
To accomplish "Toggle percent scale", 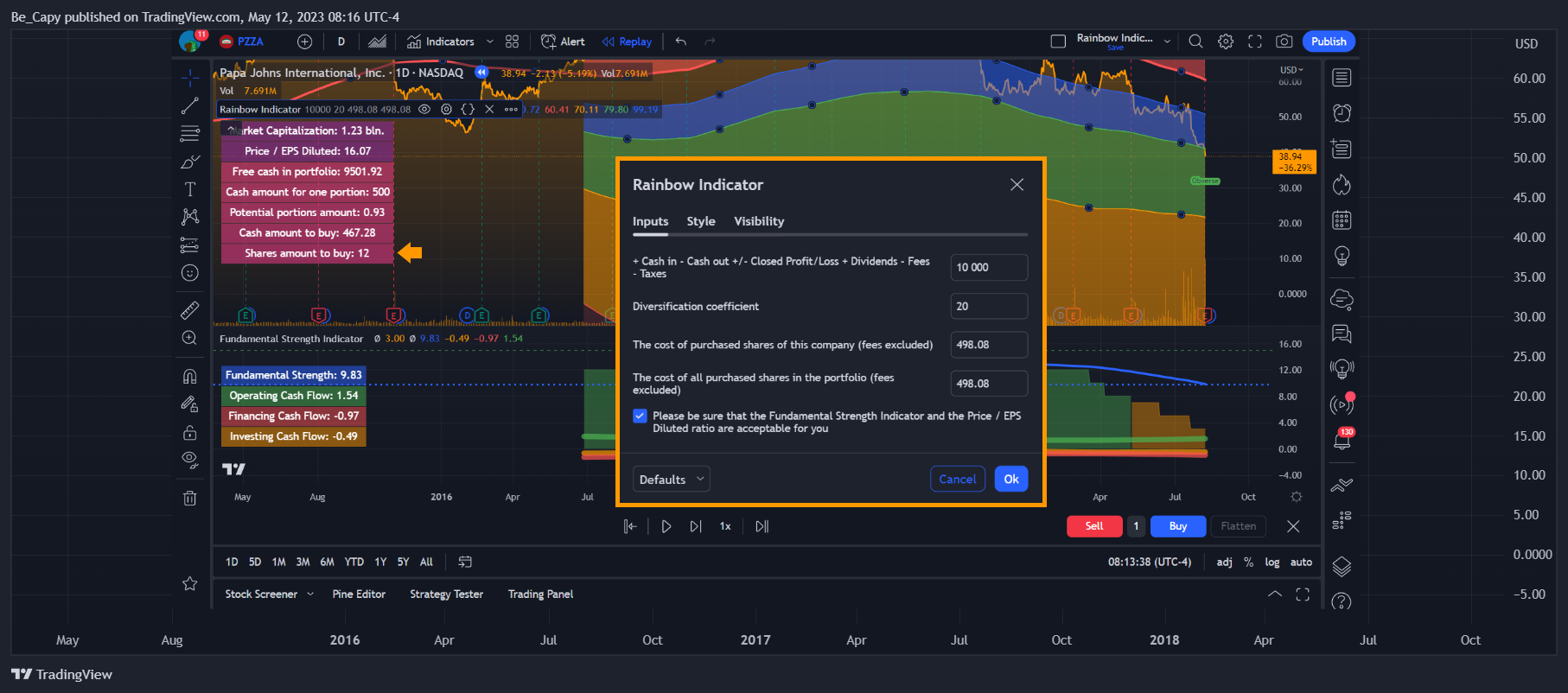I will pos(1248,562).
